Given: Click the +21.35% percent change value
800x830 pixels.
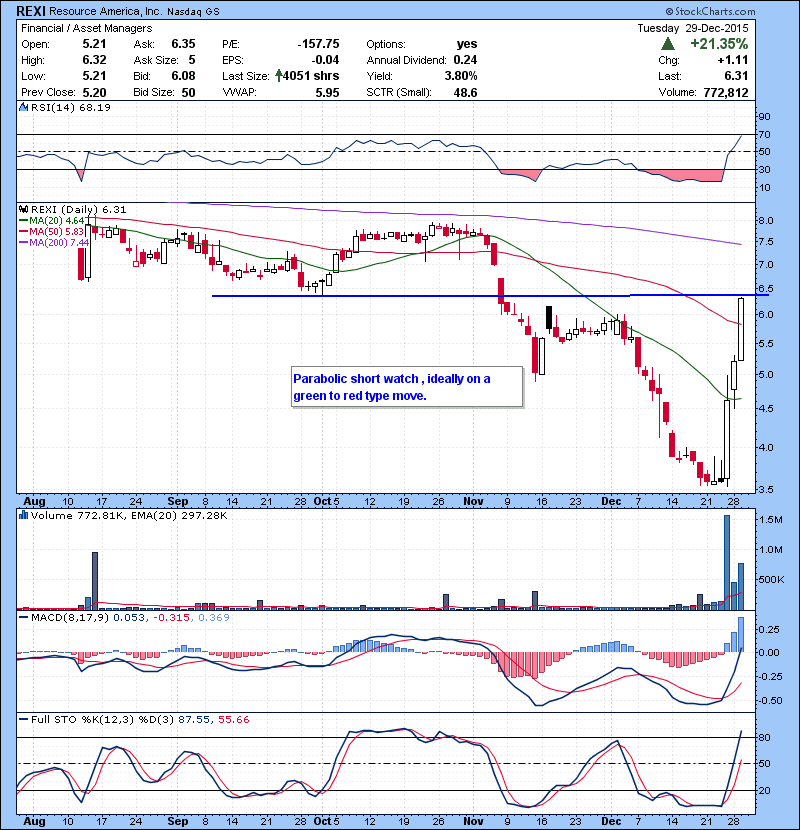Looking at the screenshot, I should pyautogui.click(x=720, y=44).
